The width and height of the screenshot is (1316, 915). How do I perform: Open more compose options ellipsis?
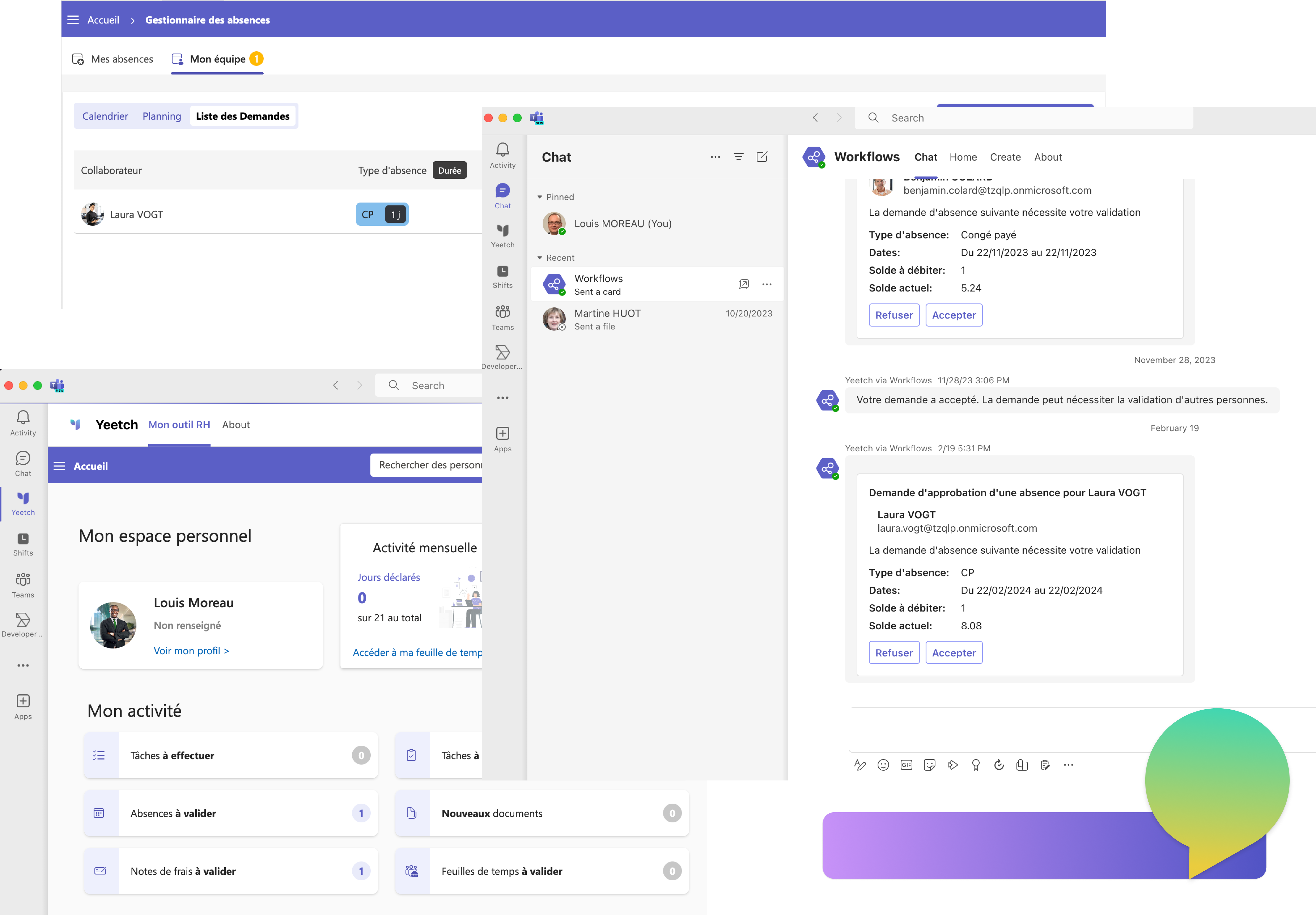click(1068, 765)
